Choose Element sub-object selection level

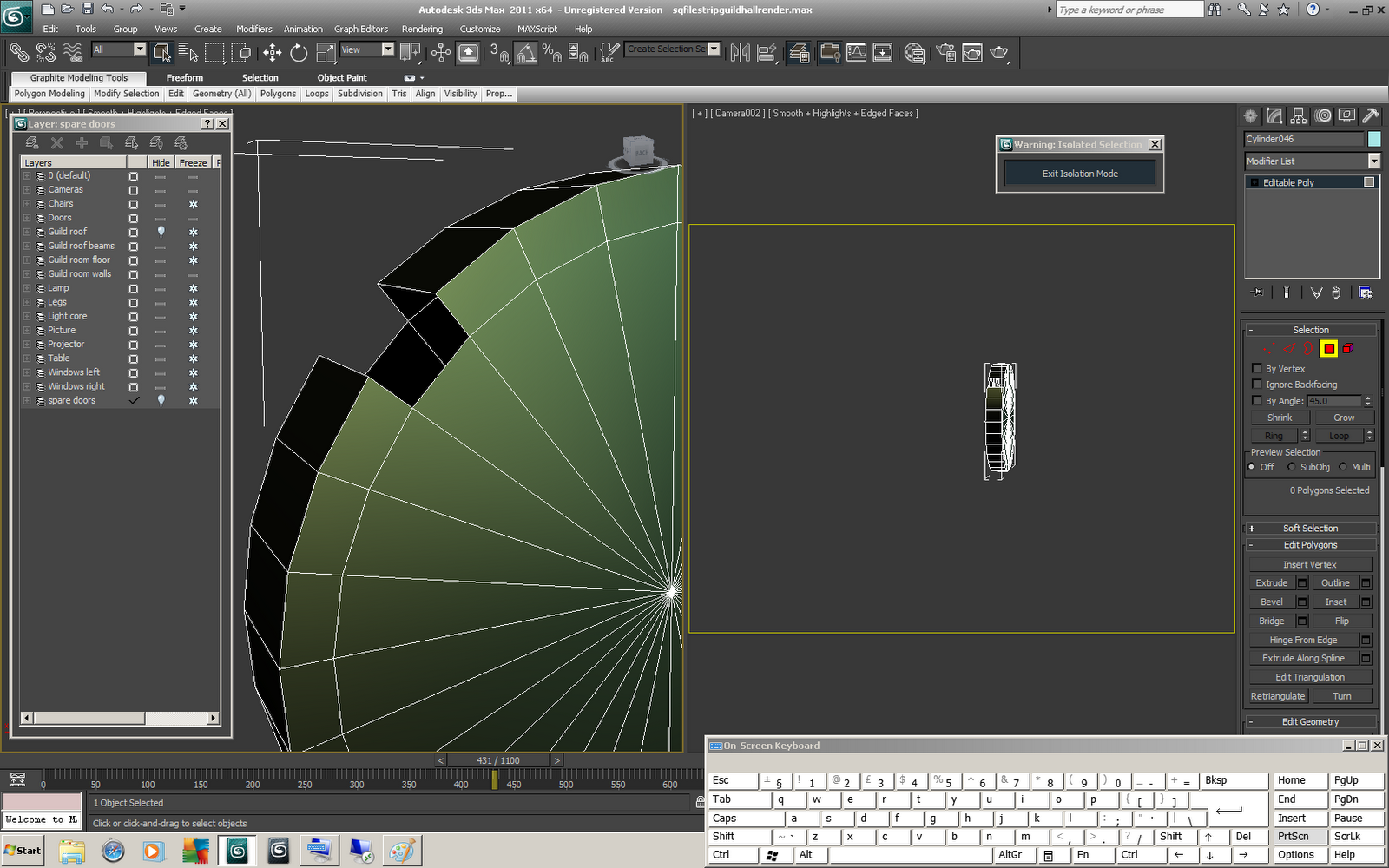click(x=1348, y=349)
